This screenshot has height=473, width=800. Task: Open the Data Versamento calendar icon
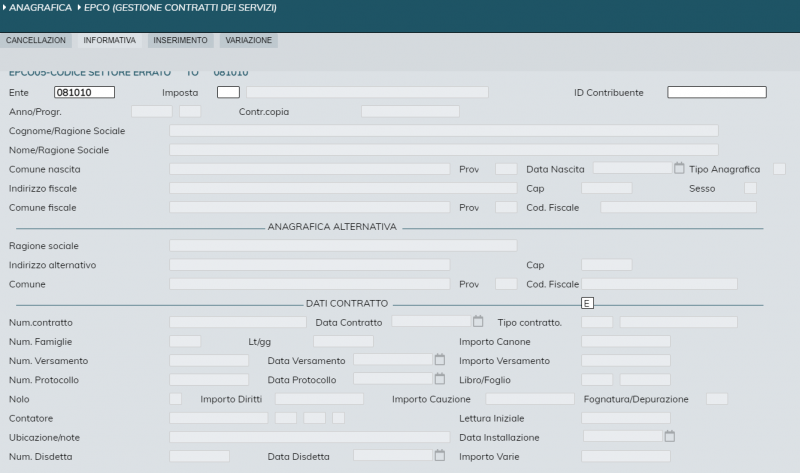tap(439, 359)
